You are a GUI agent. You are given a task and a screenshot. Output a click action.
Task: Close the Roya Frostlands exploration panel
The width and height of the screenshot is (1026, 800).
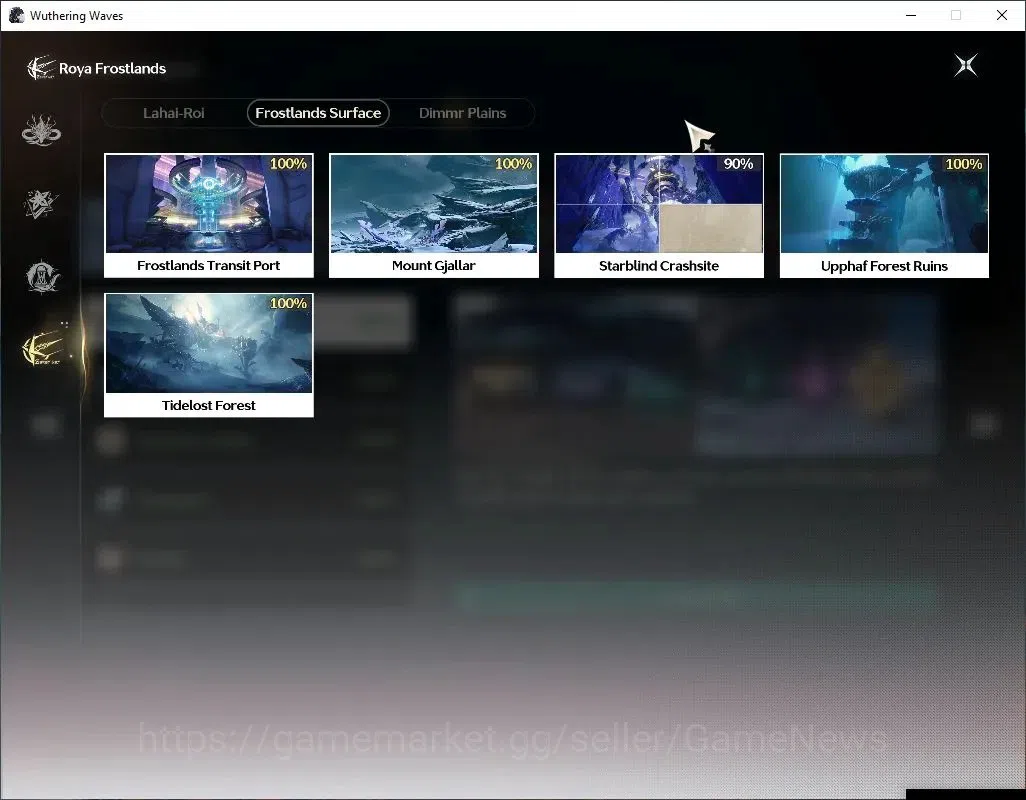point(966,65)
